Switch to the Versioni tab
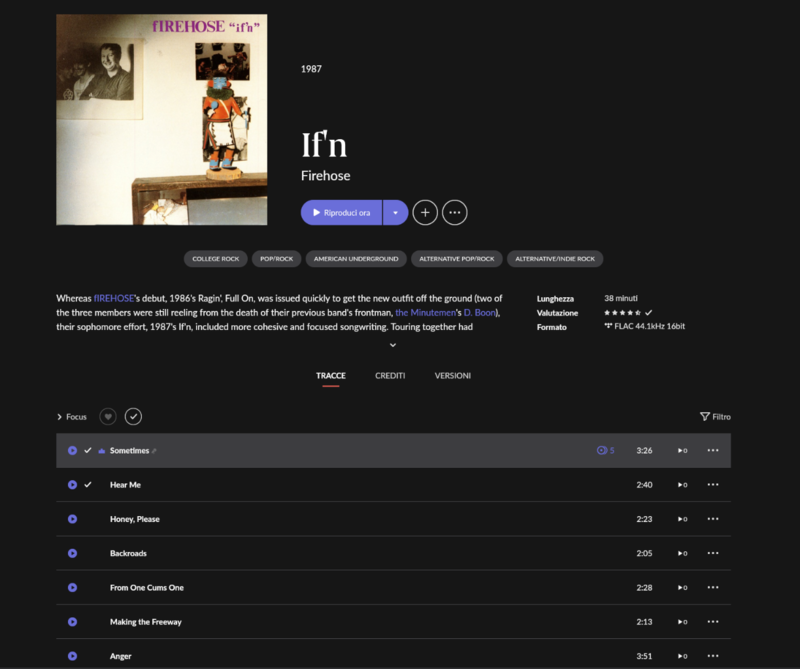Viewport: 800px width, 669px height. click(x=452, y=376)
